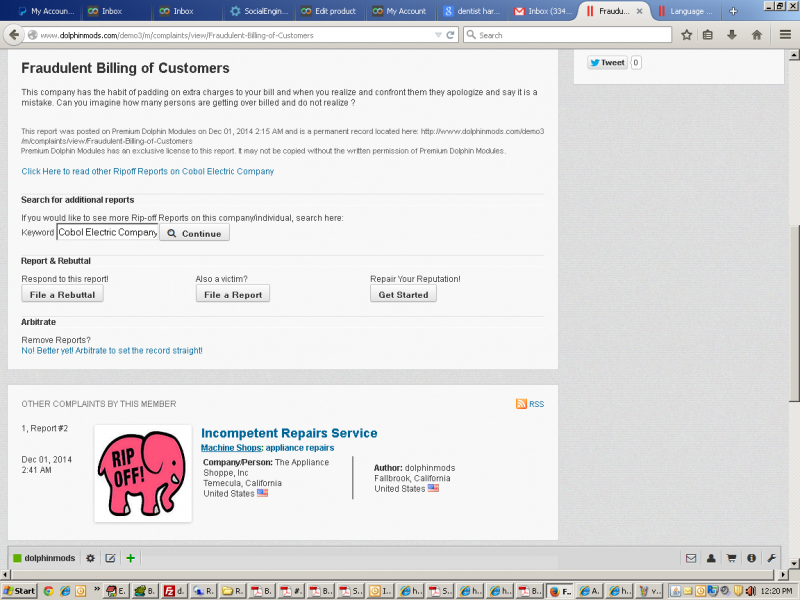Switch to the 'Edit product' tab

[x=330, y=11]
